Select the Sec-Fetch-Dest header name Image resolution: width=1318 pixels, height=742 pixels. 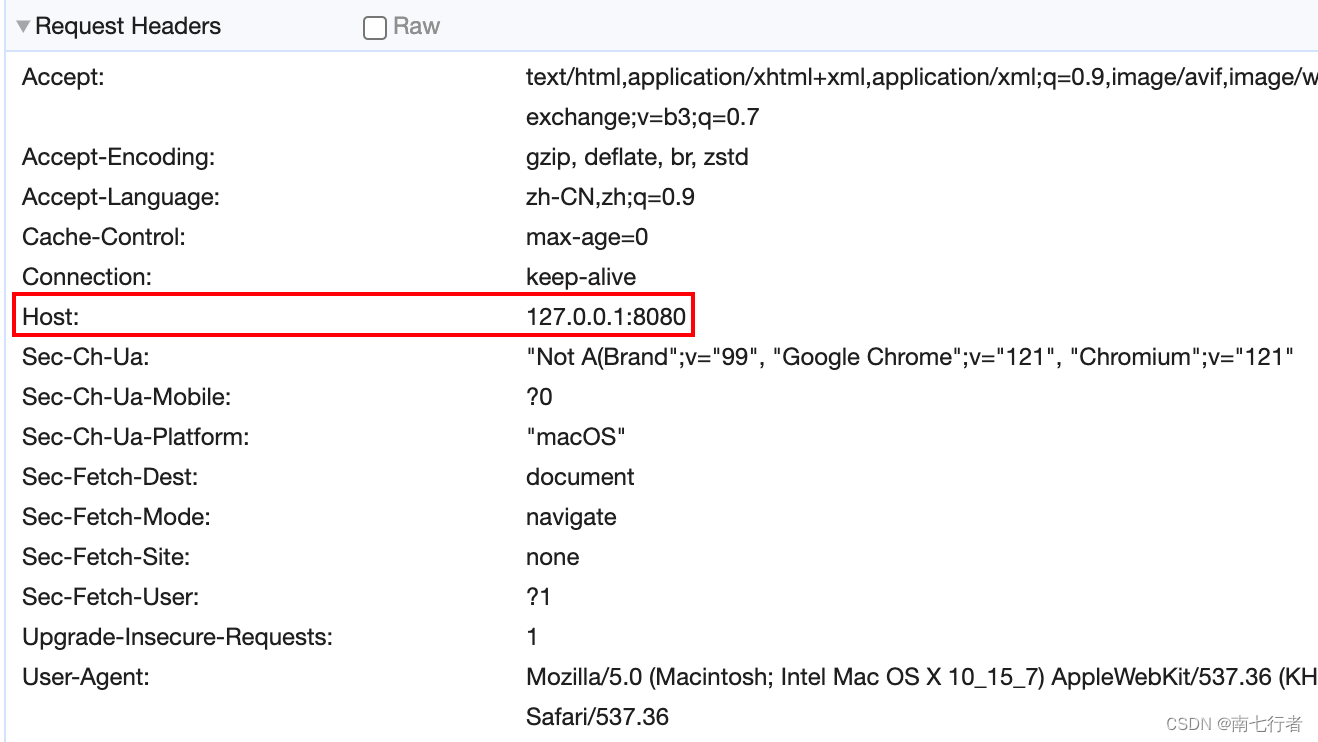coord(110,477)
